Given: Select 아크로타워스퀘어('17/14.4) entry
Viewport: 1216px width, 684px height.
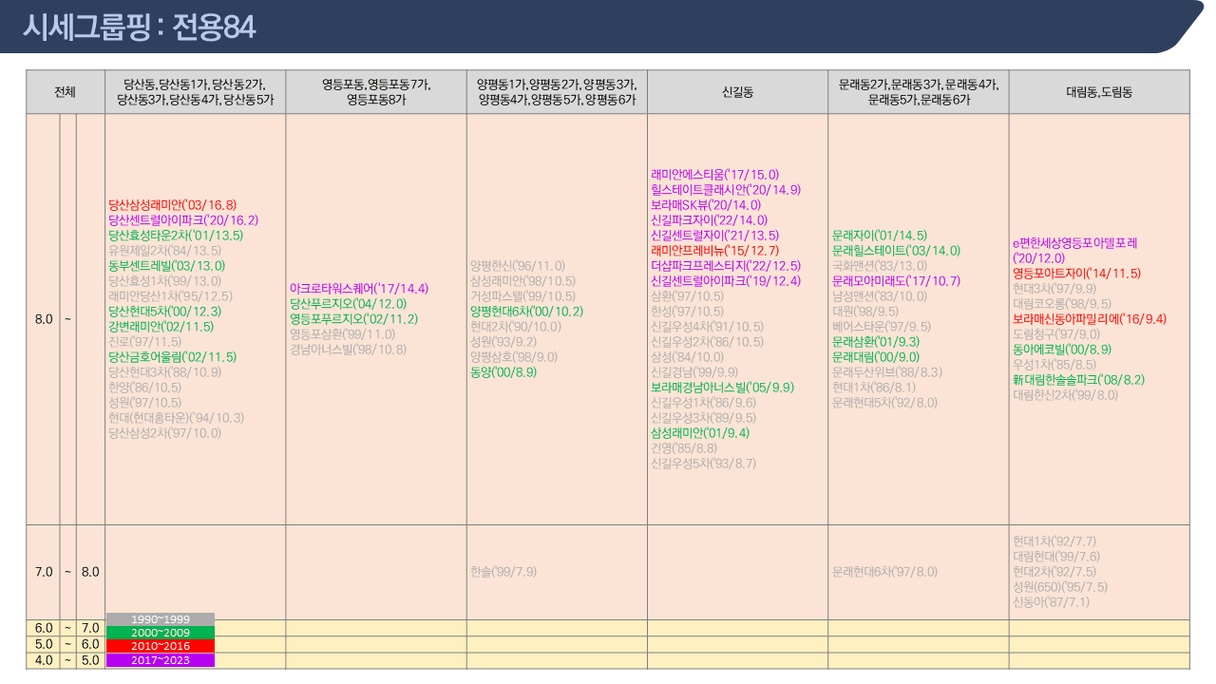Looking at the screenshot, I should pyautogui.click(x=359, y=288).
